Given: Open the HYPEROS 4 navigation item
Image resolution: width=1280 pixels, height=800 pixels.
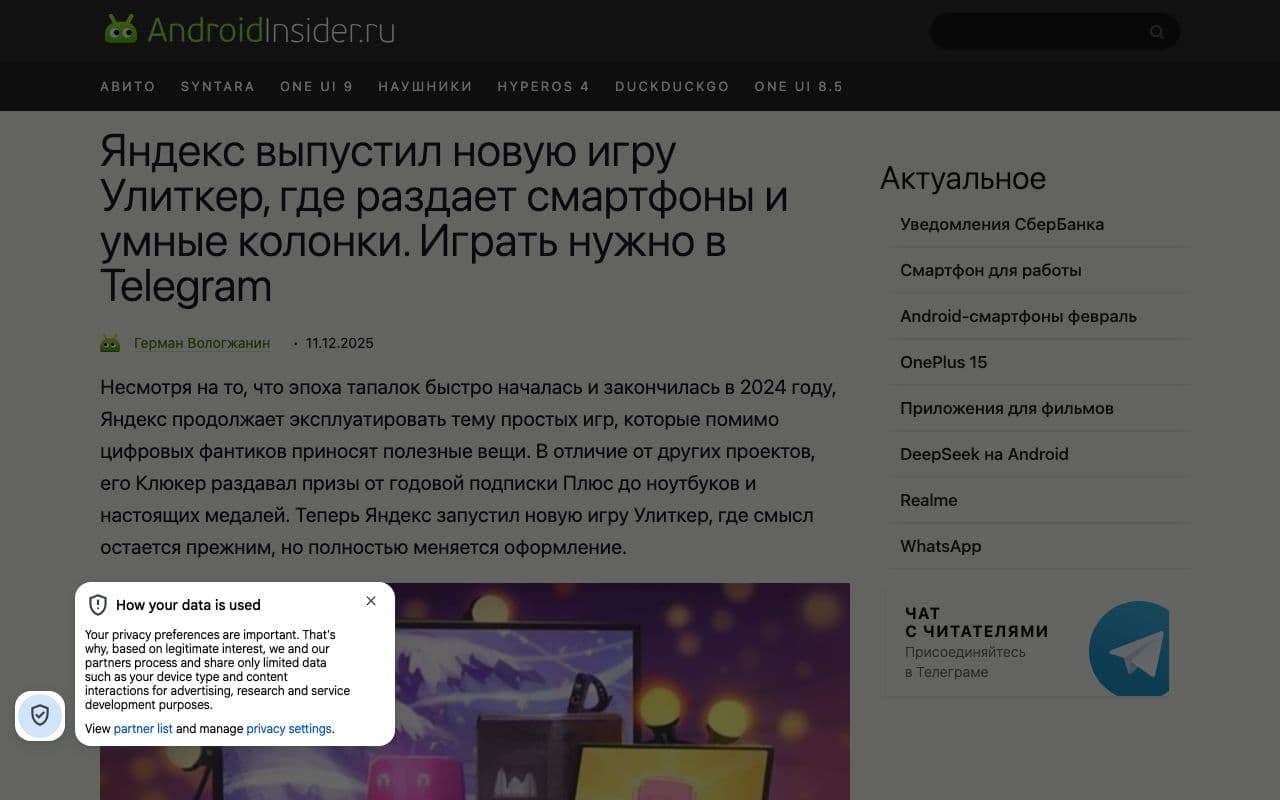Looking at the screenshot, I should click(x=543, y=86).
